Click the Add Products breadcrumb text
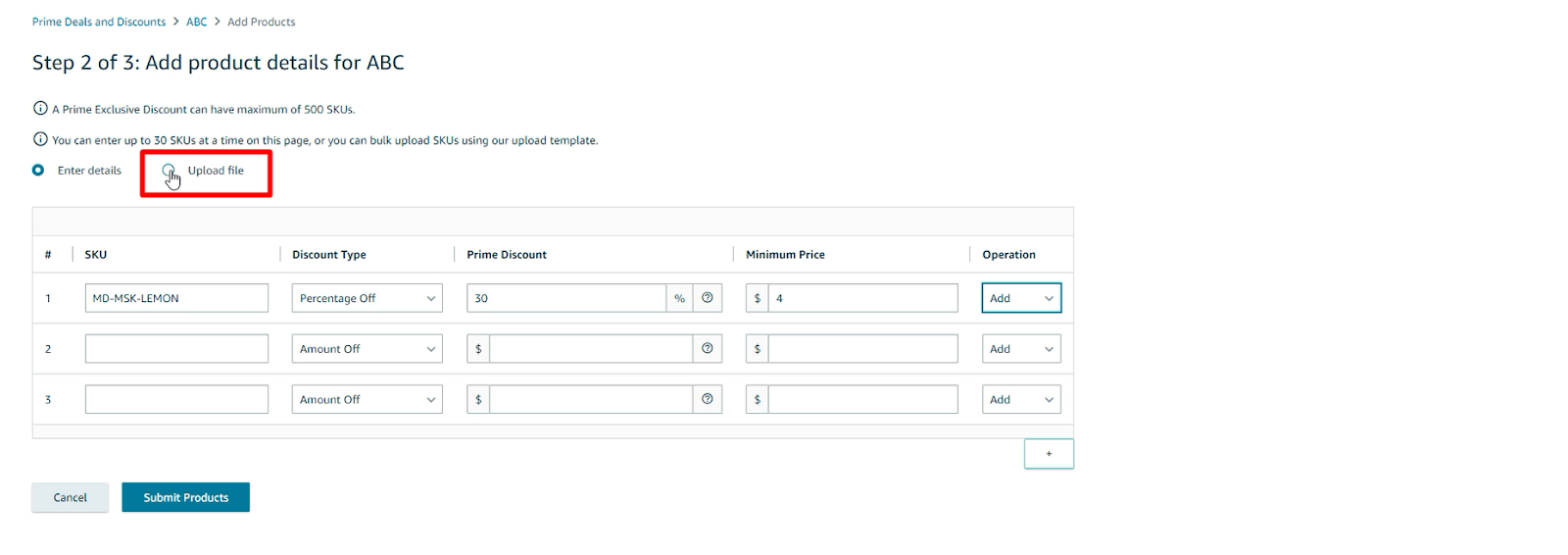 pyautogui.click(x=261, y=22)
